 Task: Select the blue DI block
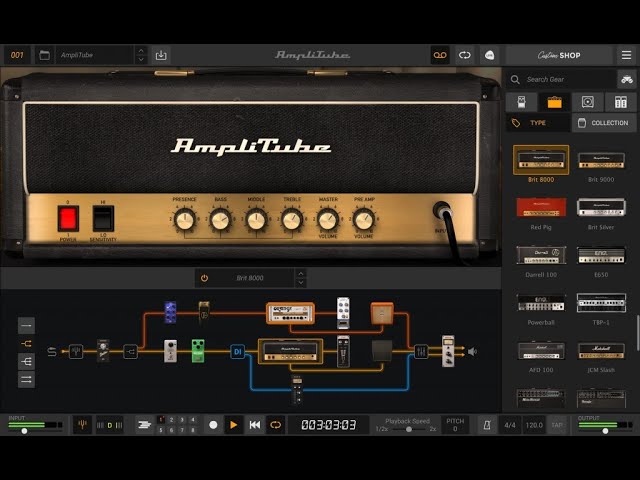(x=238, y=351)
